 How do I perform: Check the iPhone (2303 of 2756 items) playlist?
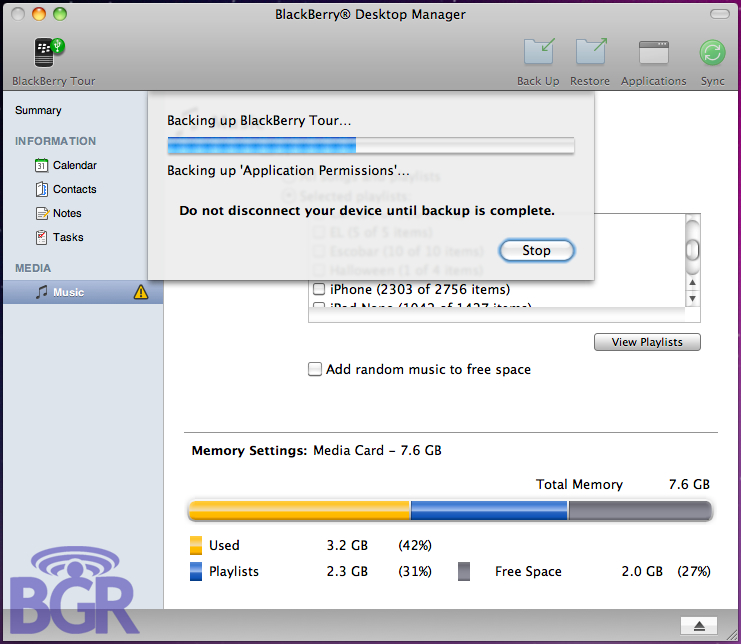click(x=319, y=289)
